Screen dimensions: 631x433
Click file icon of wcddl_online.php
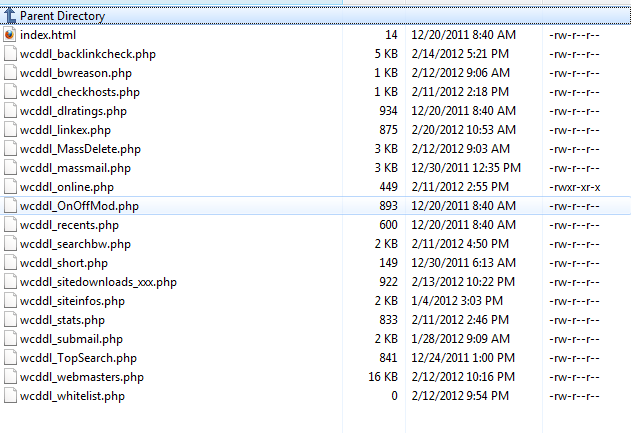click(10, 187)
